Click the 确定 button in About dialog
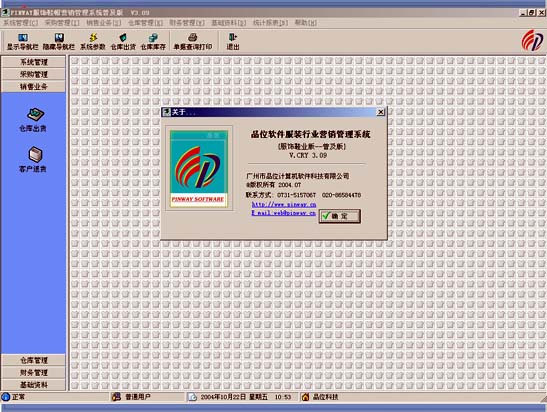 pyautogui.click(x=339, y=216)
